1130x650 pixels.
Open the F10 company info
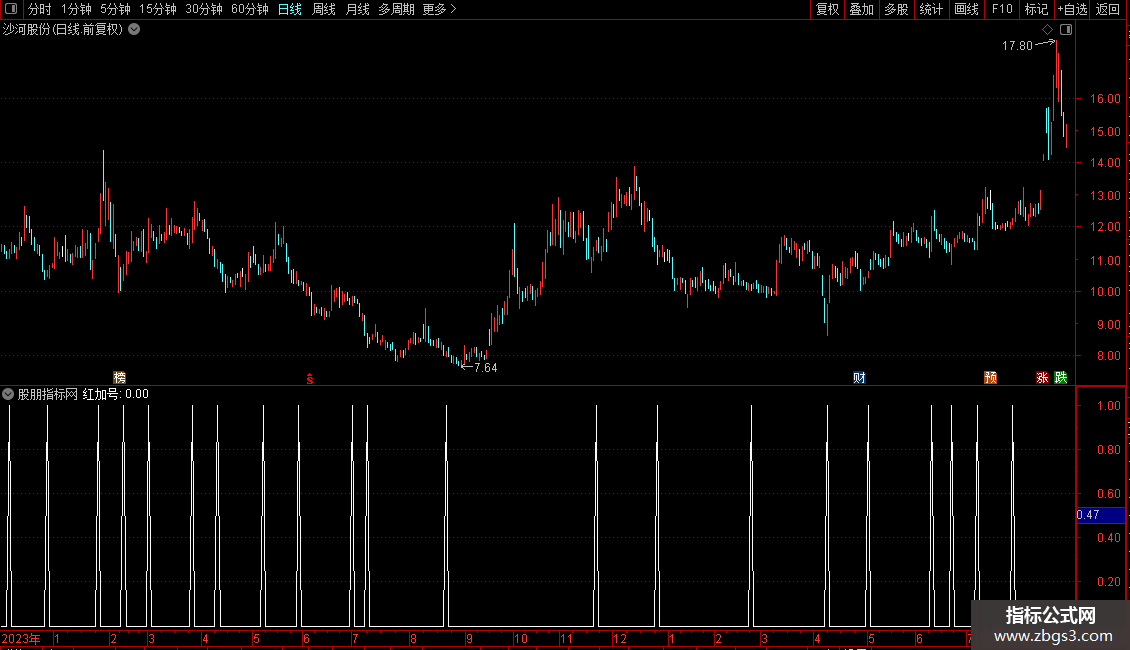(x=1002, y=9)
